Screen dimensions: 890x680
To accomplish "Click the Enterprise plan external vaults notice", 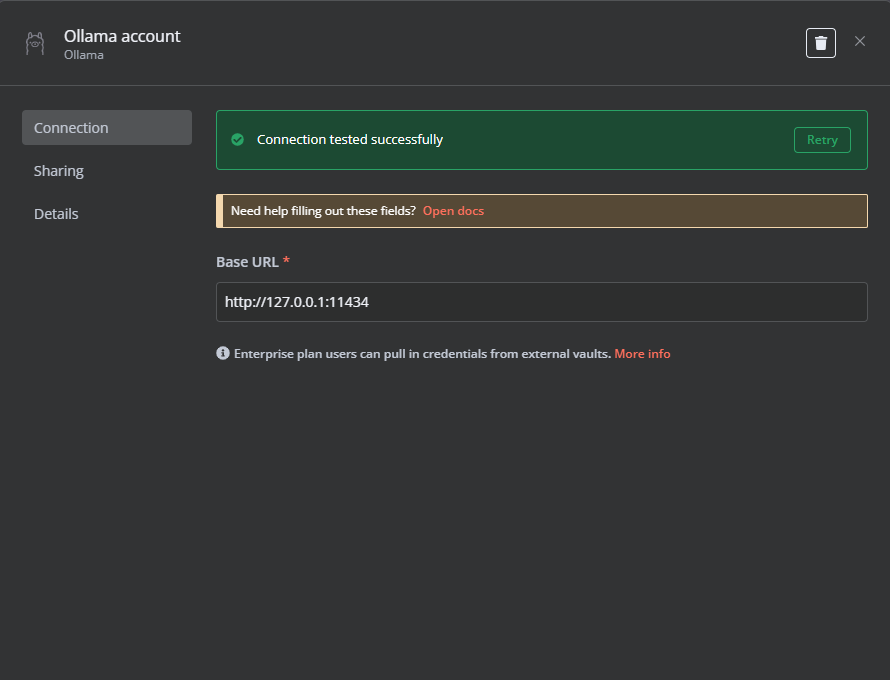I will tap(422, 354).
